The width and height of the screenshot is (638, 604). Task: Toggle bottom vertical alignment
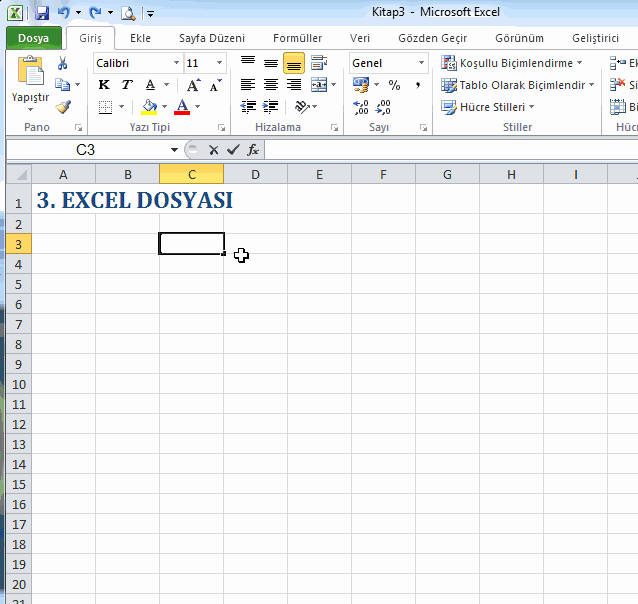(294, 63)
